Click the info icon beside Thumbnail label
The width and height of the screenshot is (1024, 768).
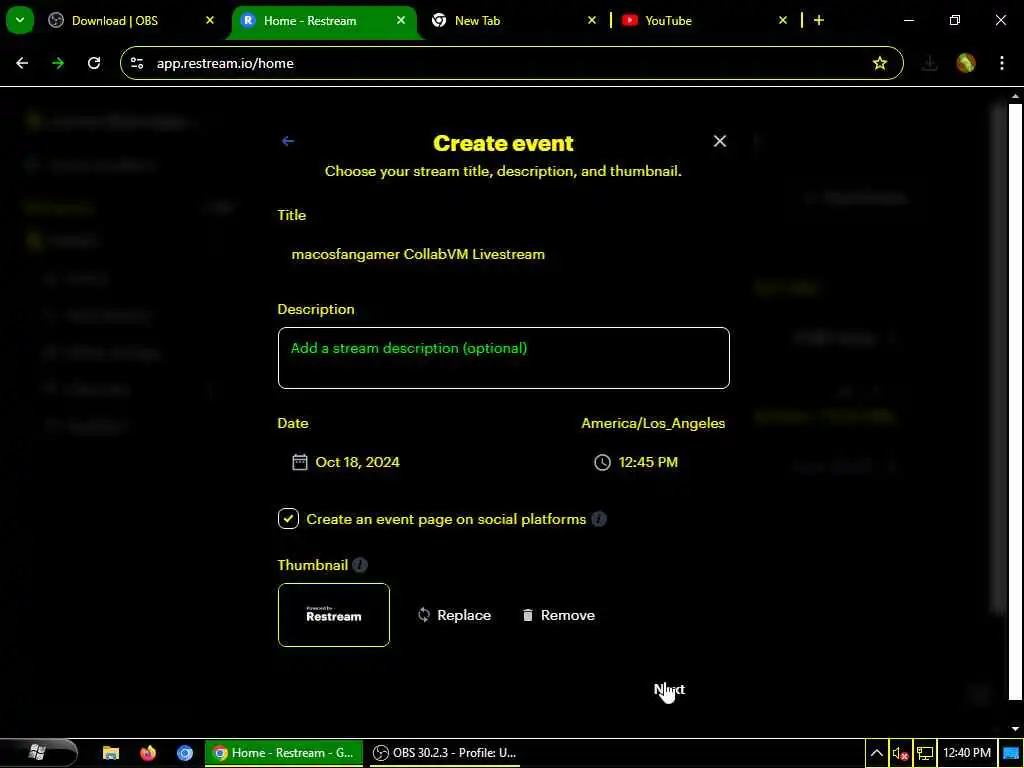360,565
